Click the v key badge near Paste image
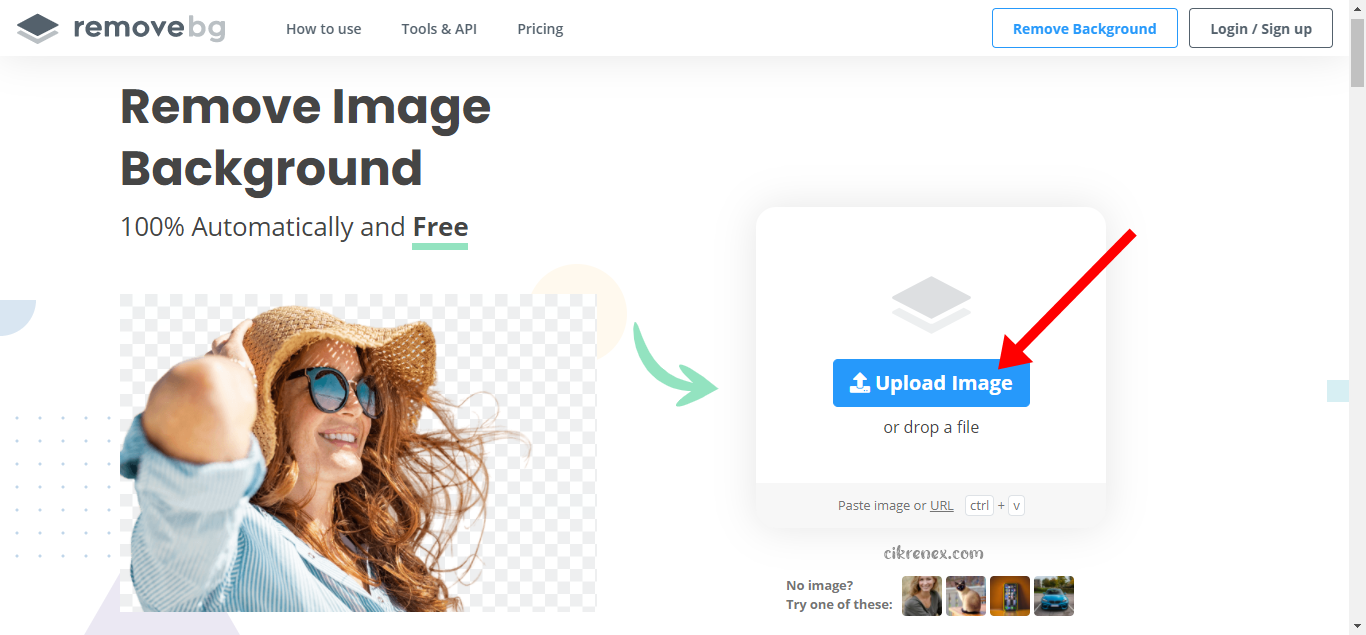 pos(1016,505)
